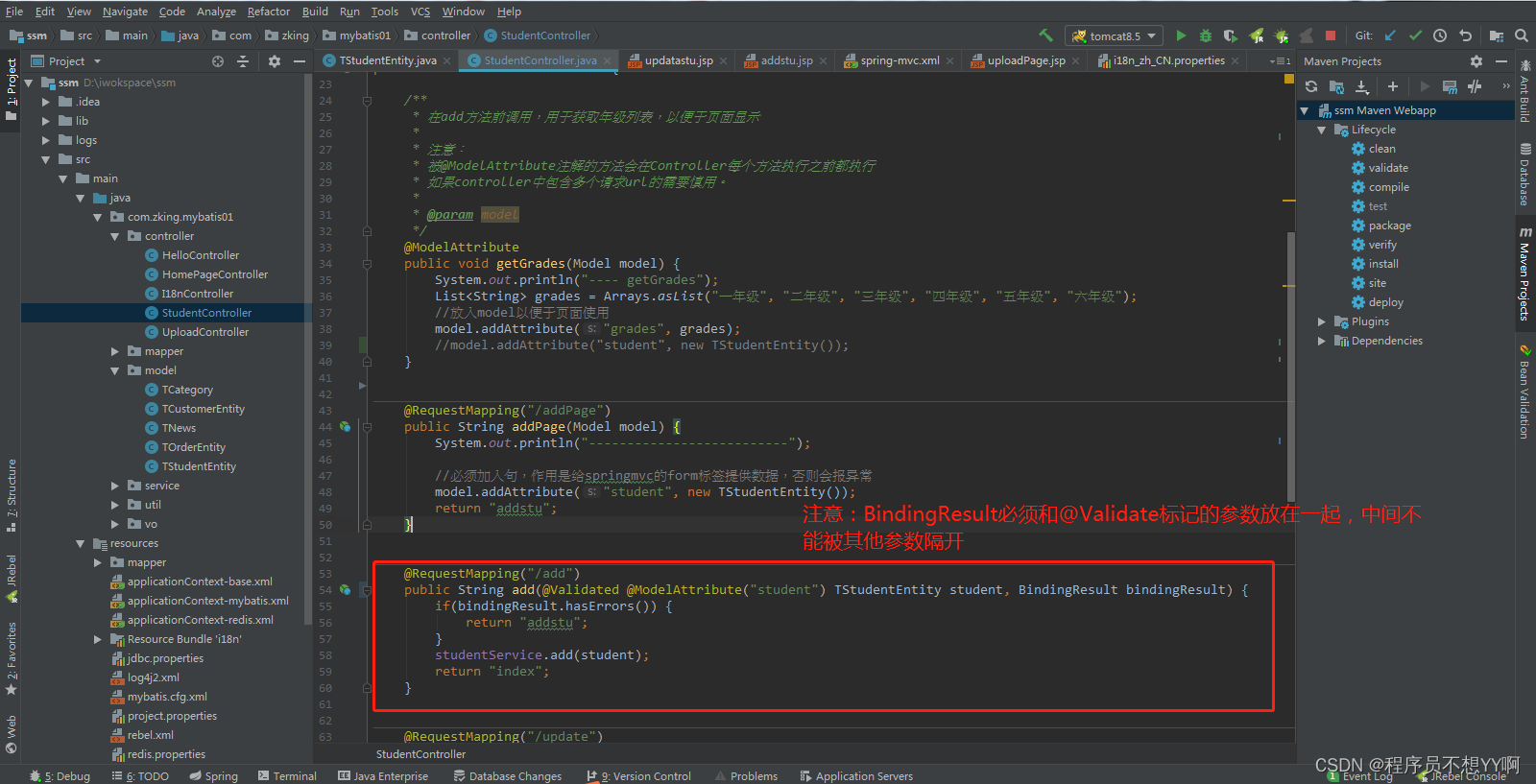Screen dimensions: 1536x784
Task: Update project with the blue Git arrow
Action: (1390, 36)
